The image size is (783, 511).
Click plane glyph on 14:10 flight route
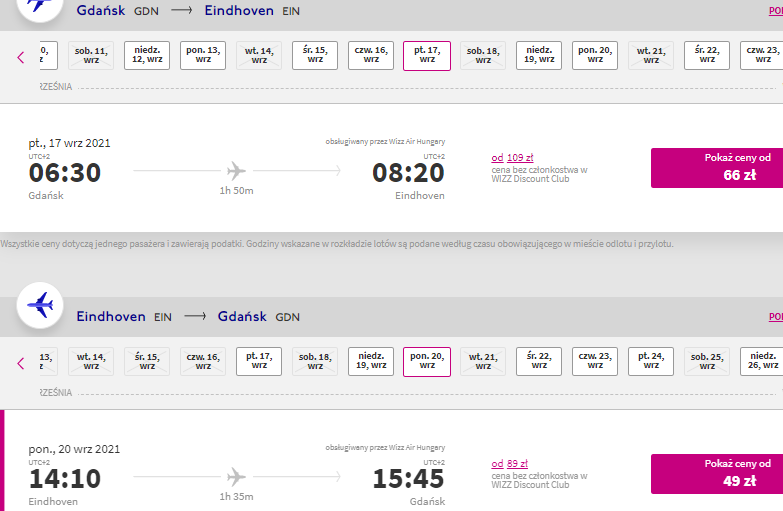pyautogui.click(x=236, y=477)
